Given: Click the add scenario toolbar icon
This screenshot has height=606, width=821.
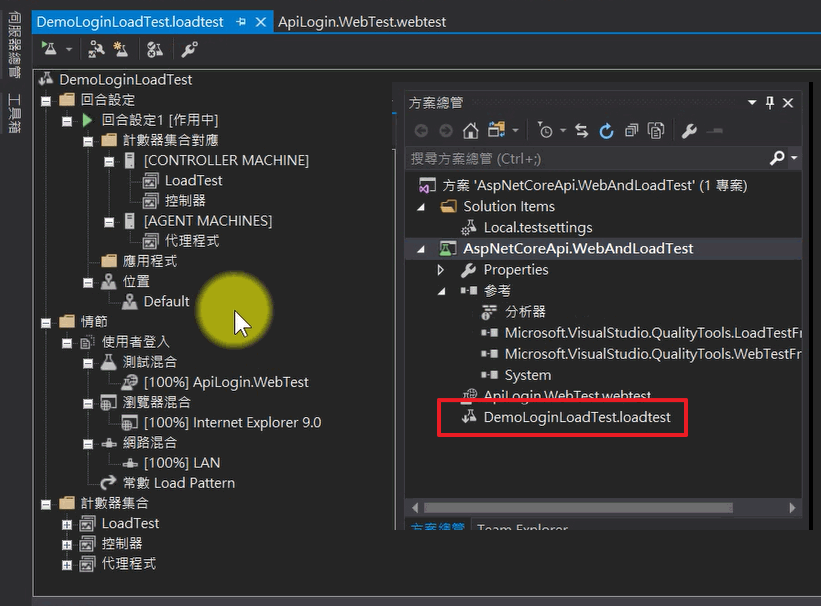Looking at the screenshot, I should (x=96, y=49).
